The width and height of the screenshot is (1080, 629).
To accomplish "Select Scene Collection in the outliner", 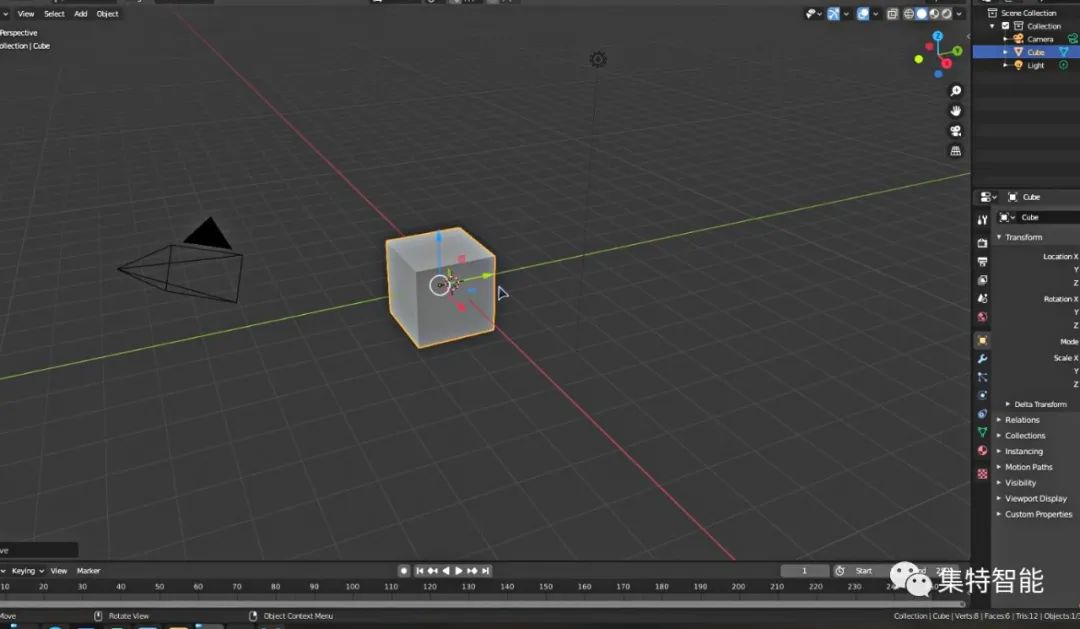I will pos(1028,13).
